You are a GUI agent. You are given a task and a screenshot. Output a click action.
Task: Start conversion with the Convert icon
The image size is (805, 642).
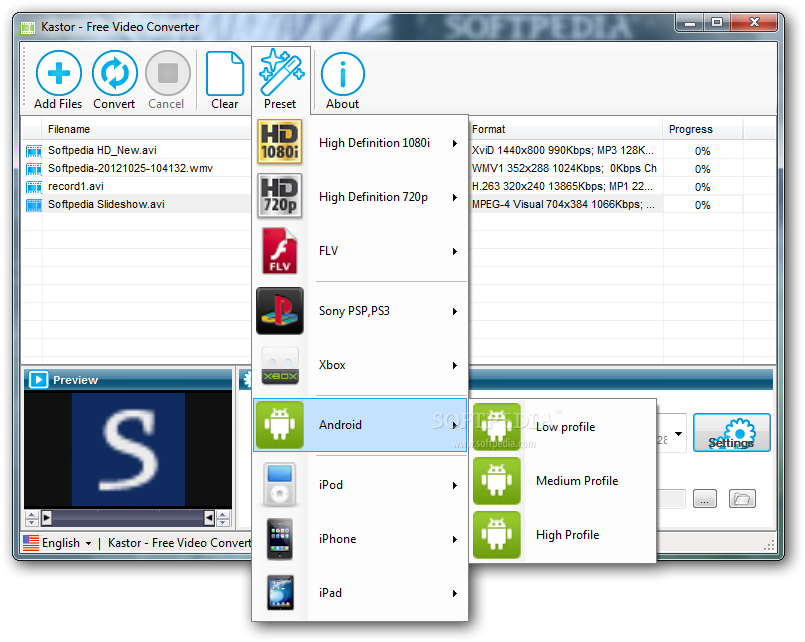point(114,73)
